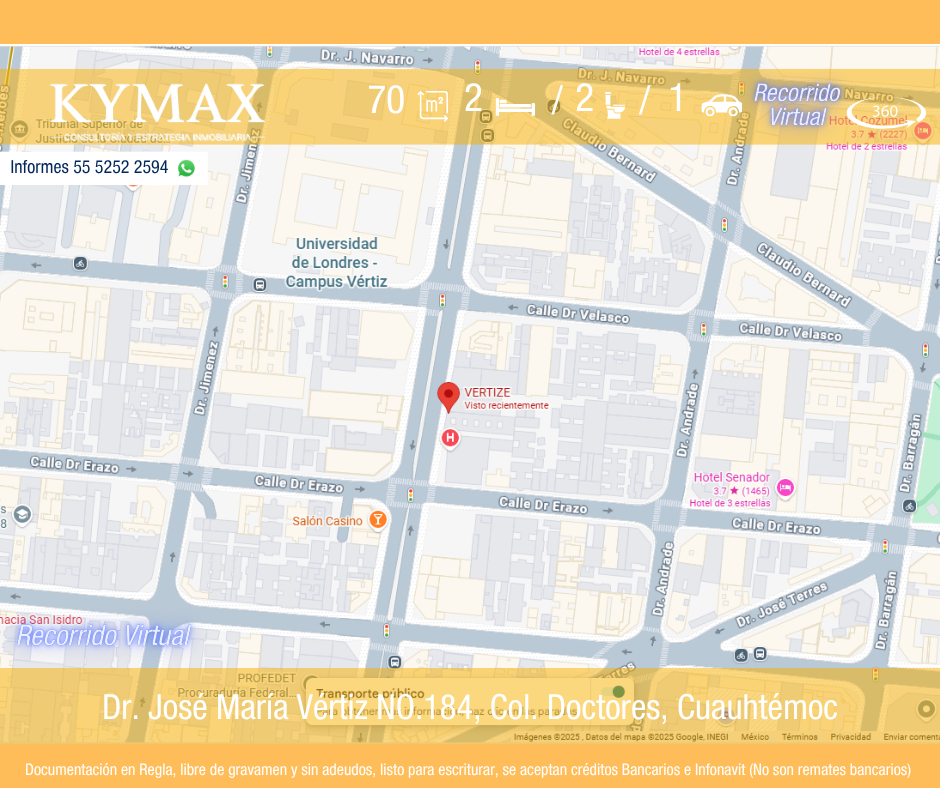Click the Hotel Senador lodging icon
The height and width of the screenshot is (788, 940).
[x=785, y=488]
